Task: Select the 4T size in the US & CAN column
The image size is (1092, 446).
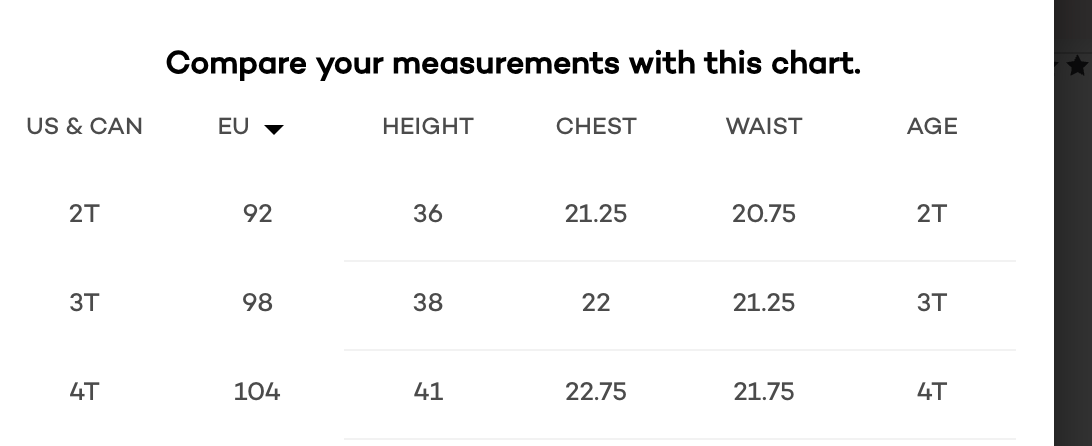Action: (84, 392)
